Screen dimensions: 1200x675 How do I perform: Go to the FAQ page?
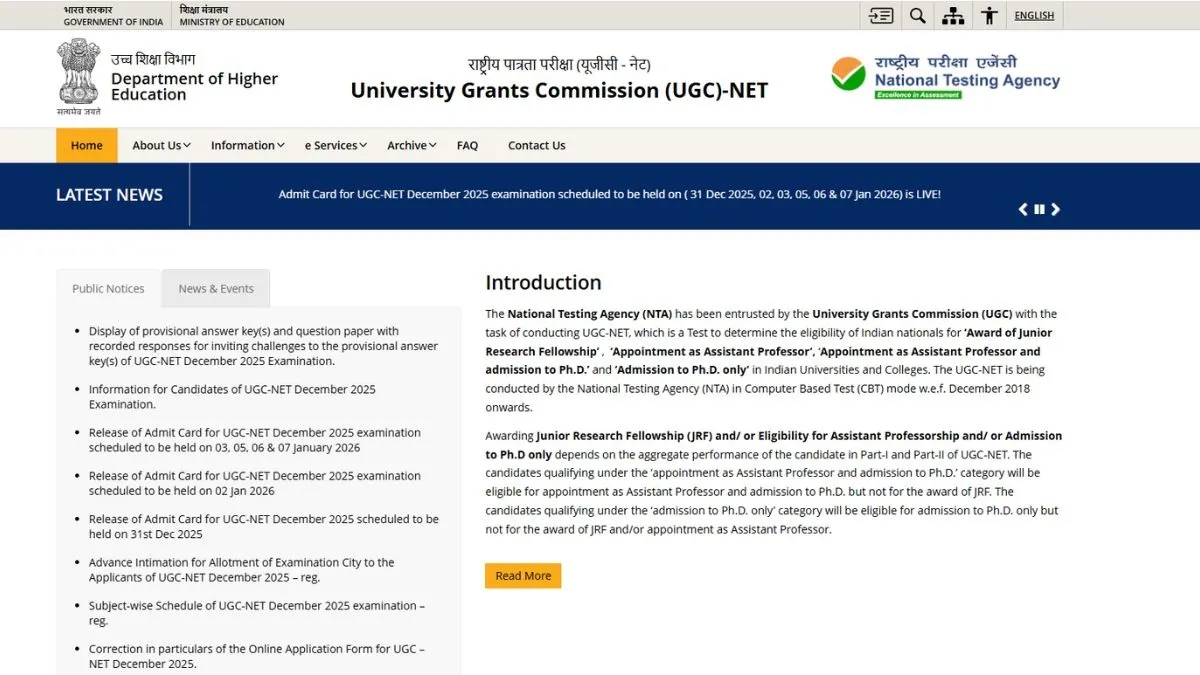[x=467, y=145]
